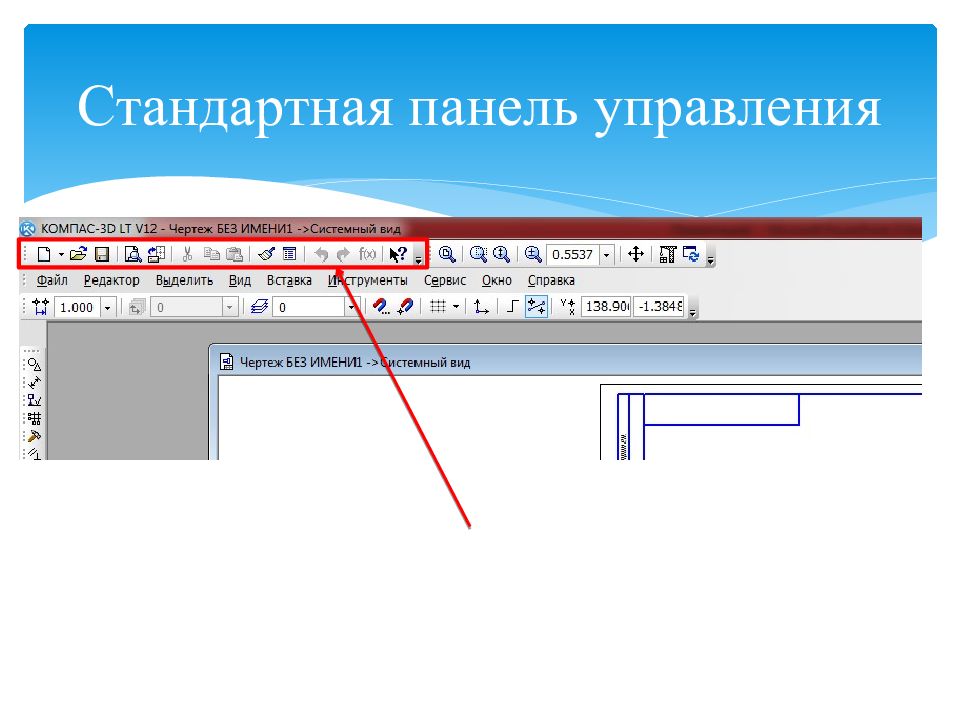Viewport: 960px width, 720px height.
Task: Open the variables f(x) tool
Action: click(368, 254)
